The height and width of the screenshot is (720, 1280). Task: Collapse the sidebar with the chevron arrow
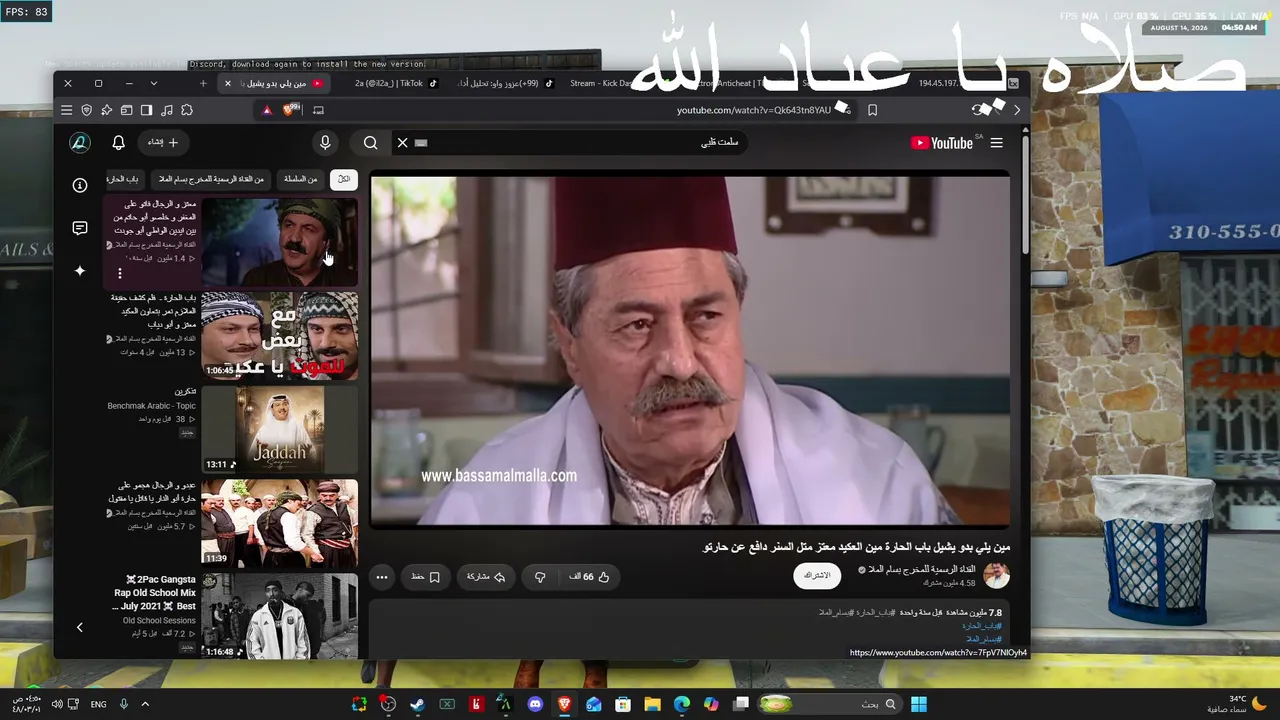80,627
